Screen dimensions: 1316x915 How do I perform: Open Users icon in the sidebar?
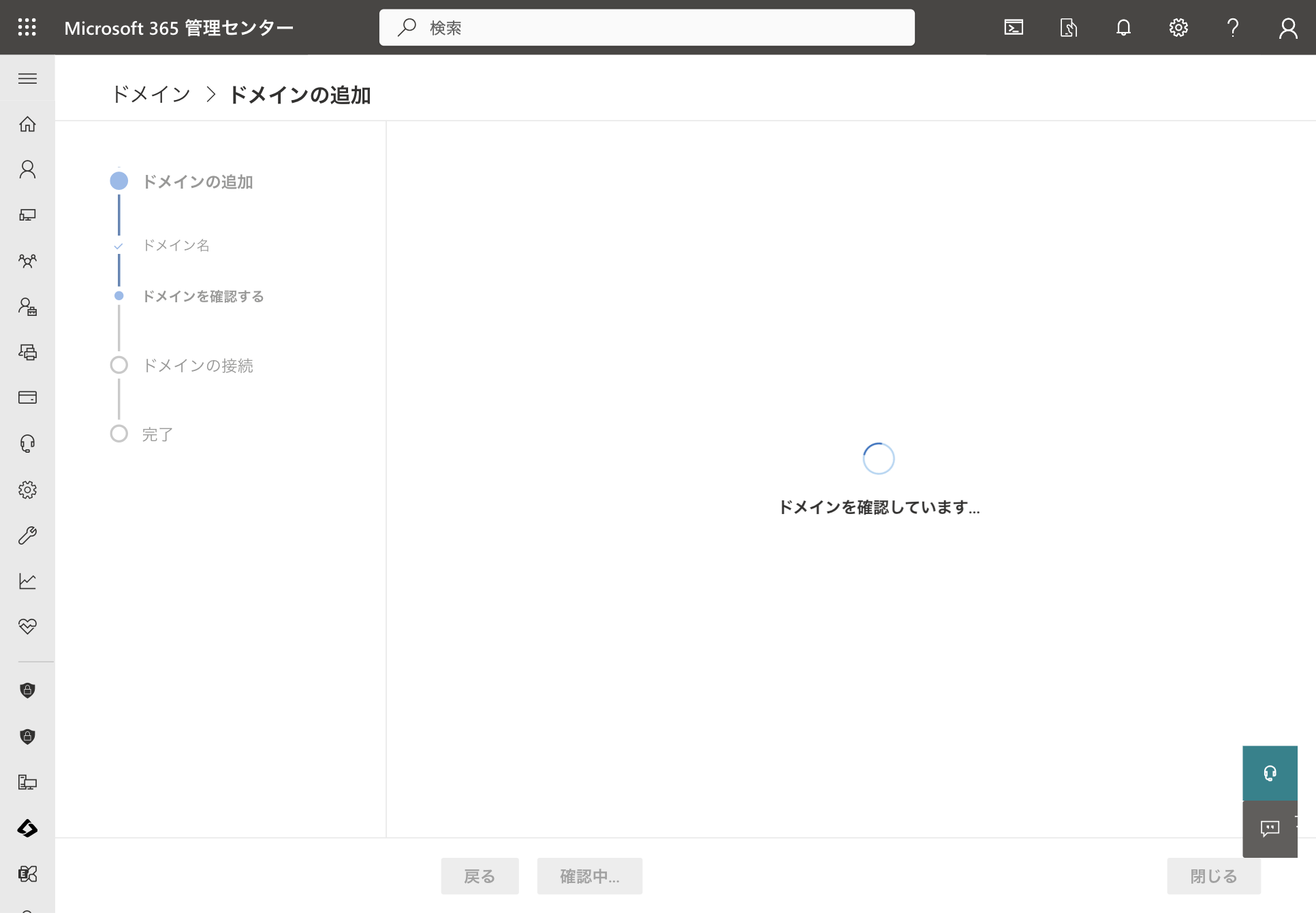click(27, 170)
